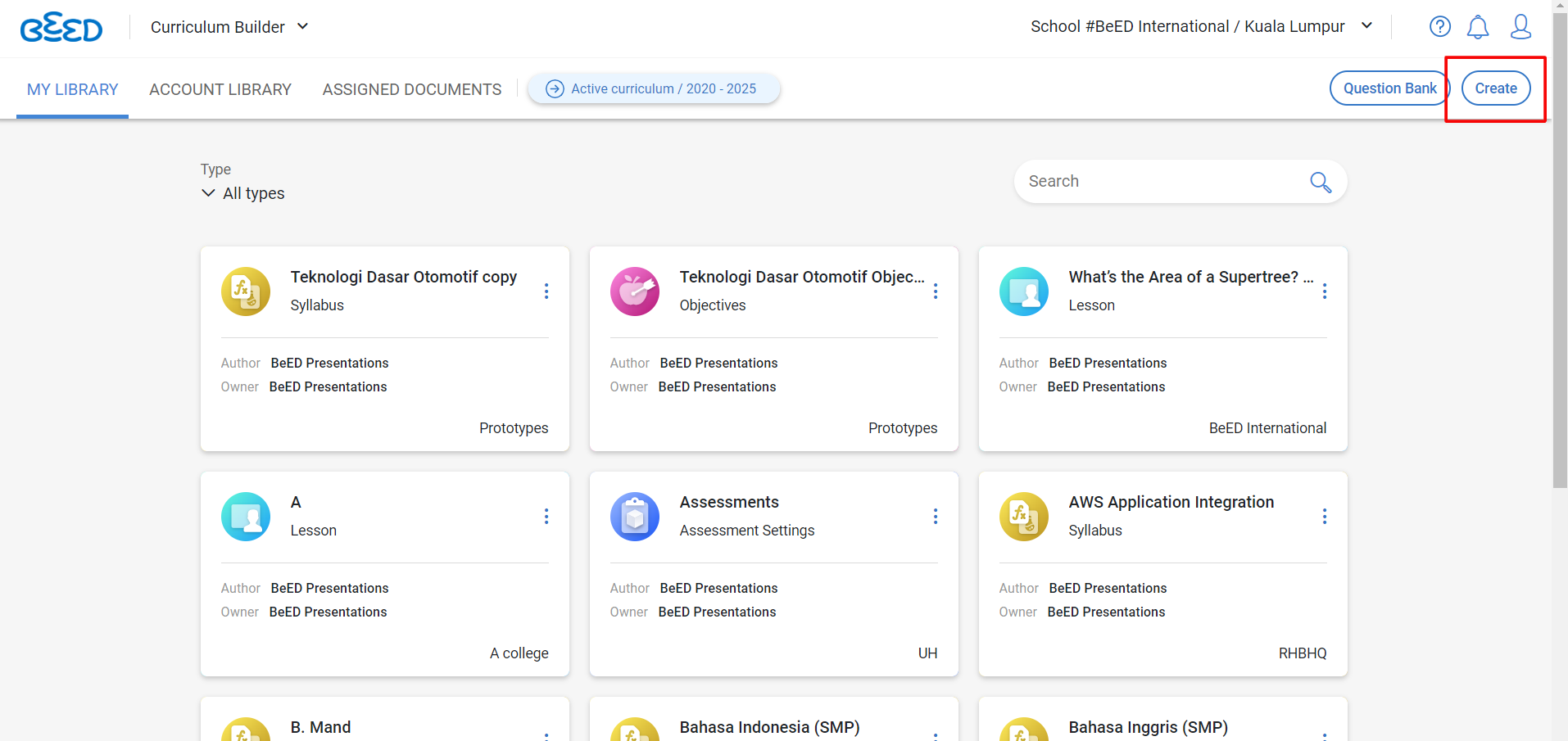Click the BeED logo

(61, 27)
